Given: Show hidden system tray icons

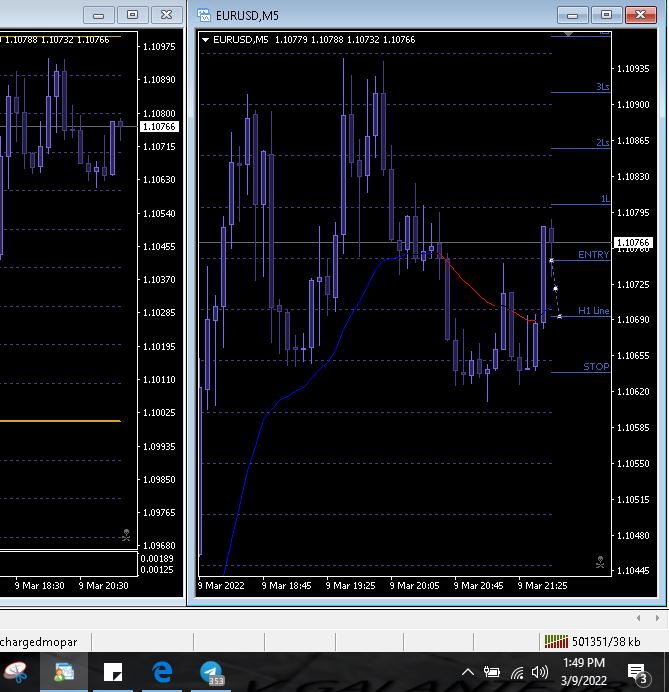Looking at the screenshot, I should [467, 672].
